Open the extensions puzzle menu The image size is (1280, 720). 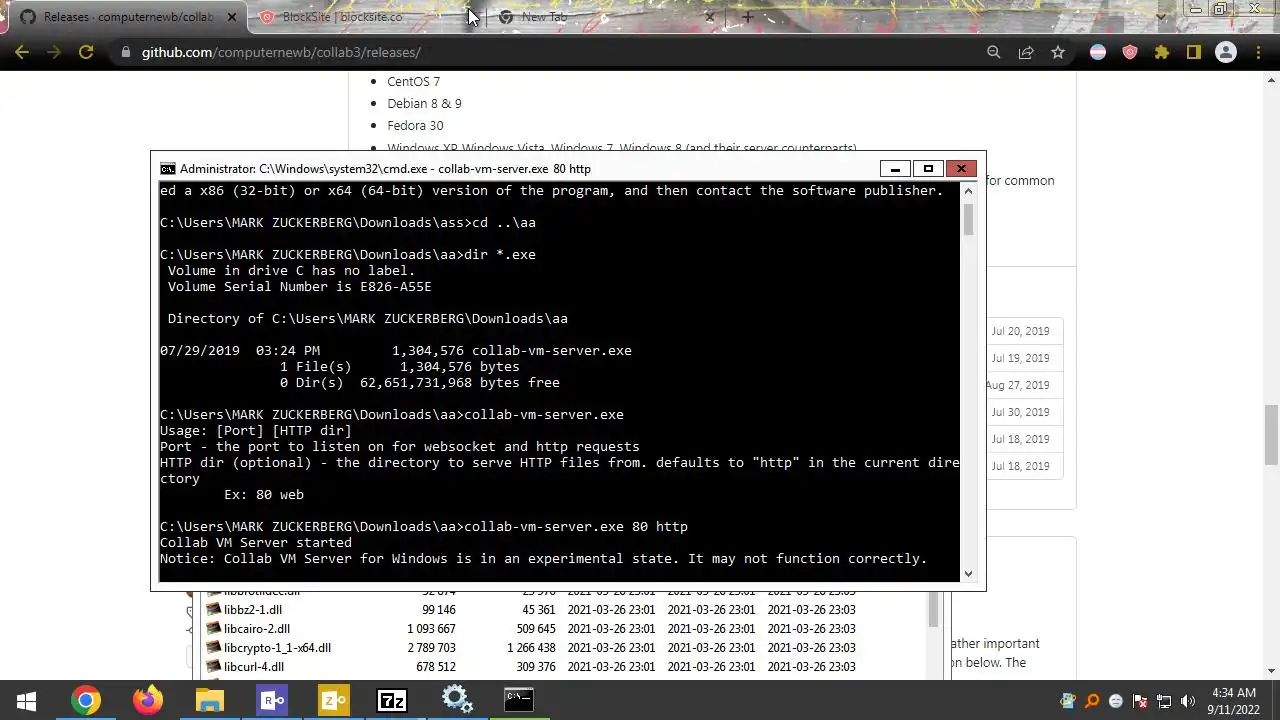(x=1162, y=52)
